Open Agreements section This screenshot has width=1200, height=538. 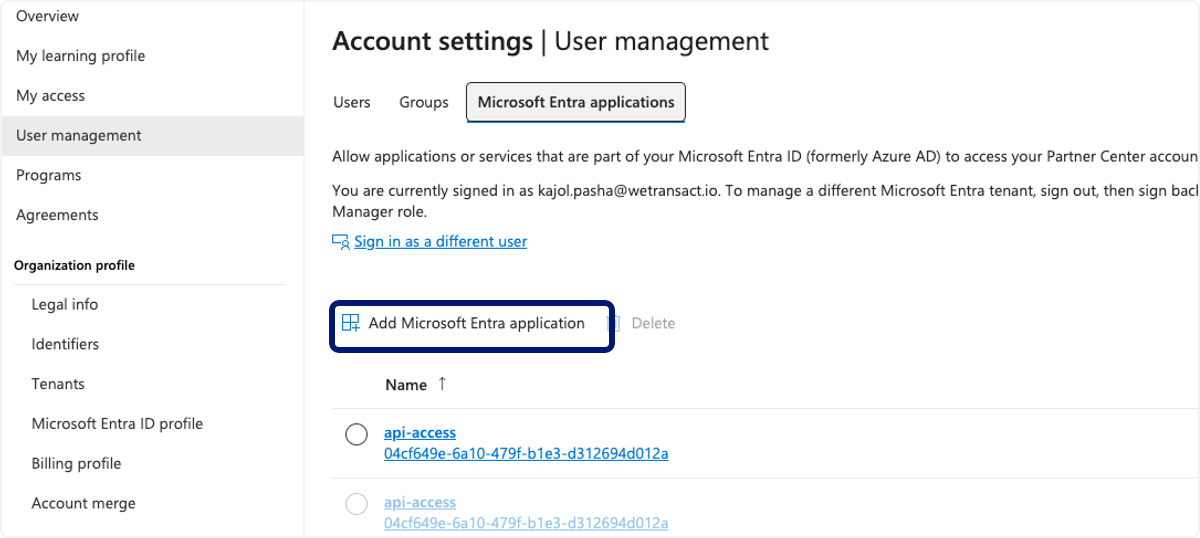[x=57, y=215]
